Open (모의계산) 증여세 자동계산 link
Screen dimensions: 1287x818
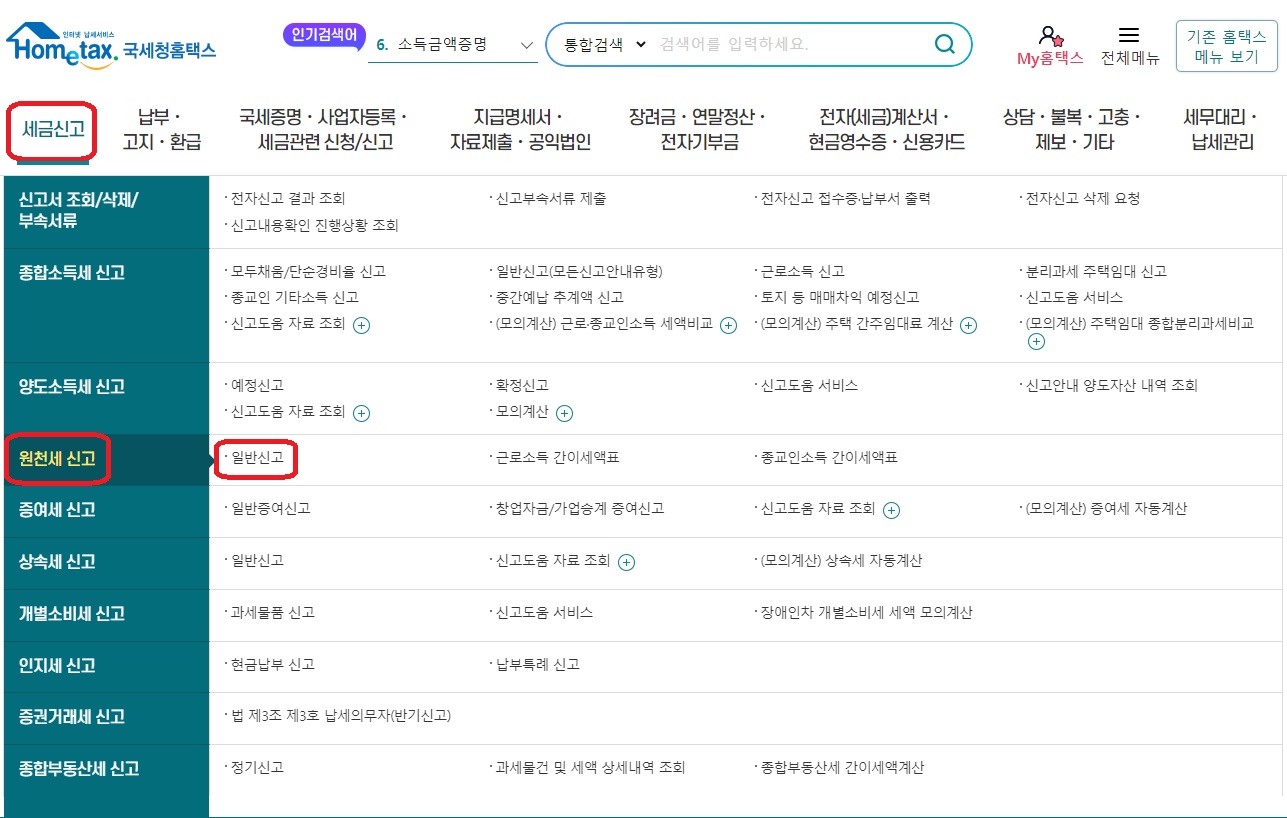(x=1107, y=509)
